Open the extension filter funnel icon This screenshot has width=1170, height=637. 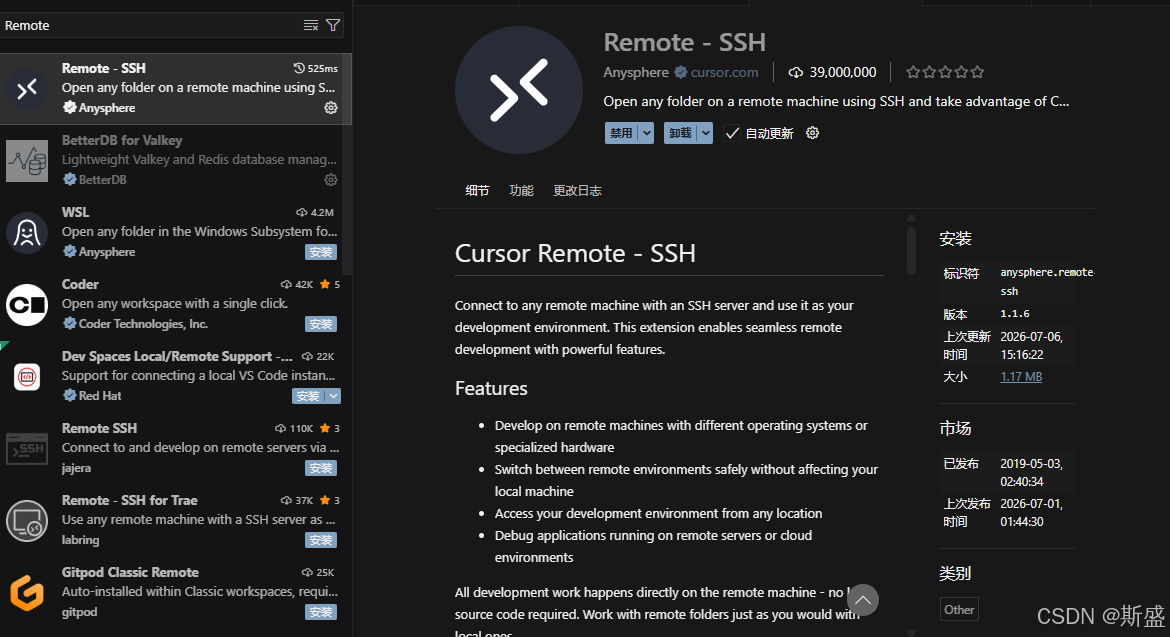pyautogui.click(x=334, y=25)
